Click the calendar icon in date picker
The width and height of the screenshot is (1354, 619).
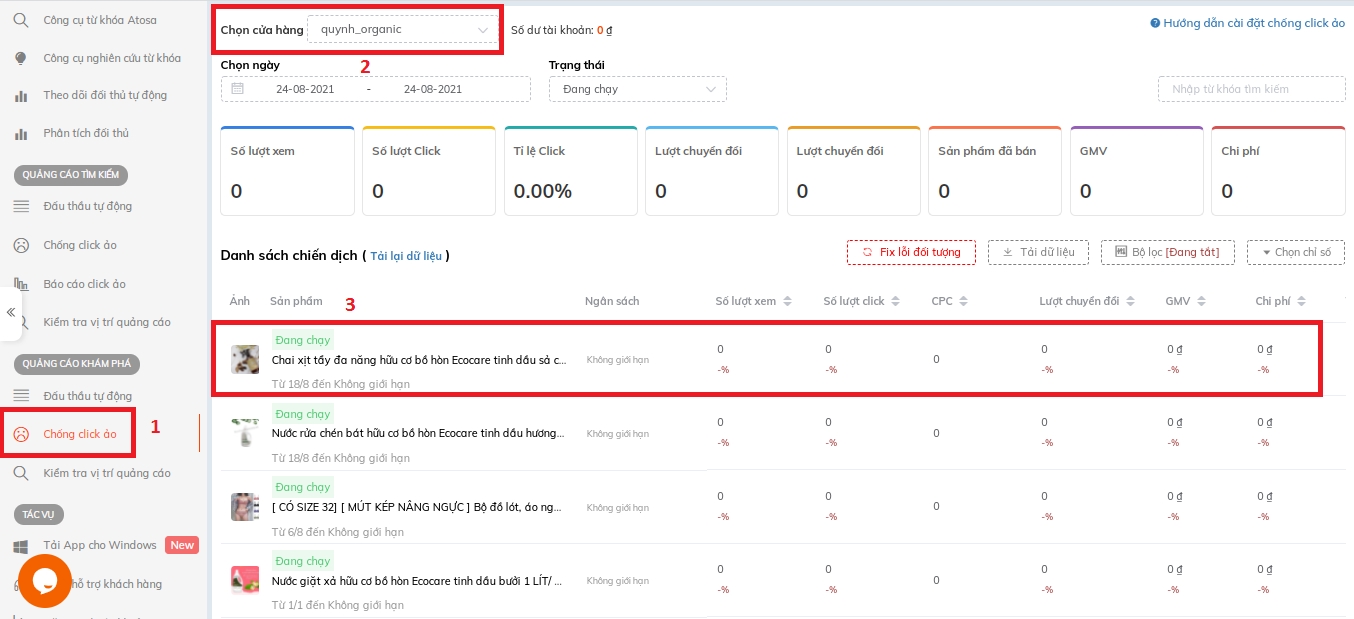coord(237,89)
